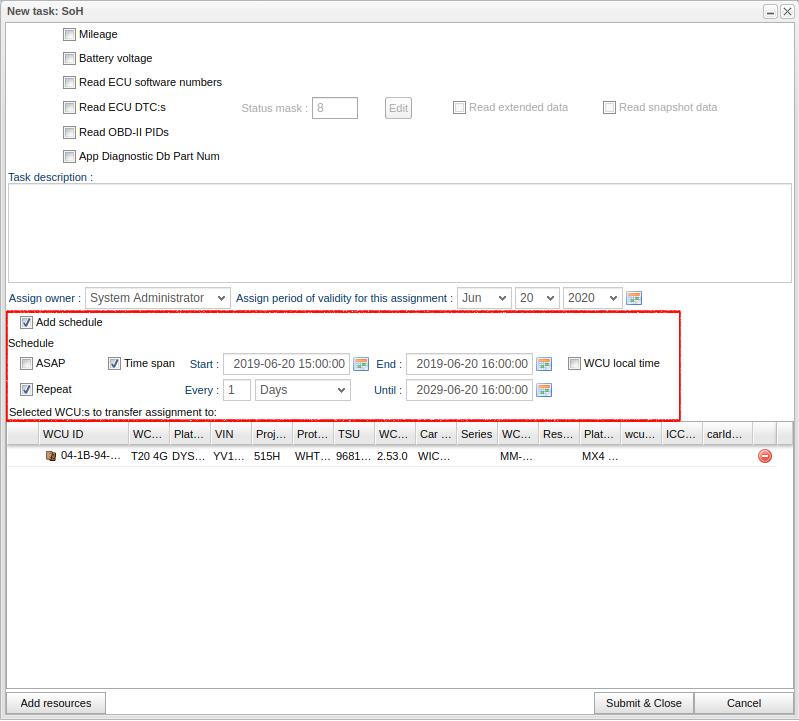Enable the Mileage checkbox

pyautogui.click(x=69, y=34)
